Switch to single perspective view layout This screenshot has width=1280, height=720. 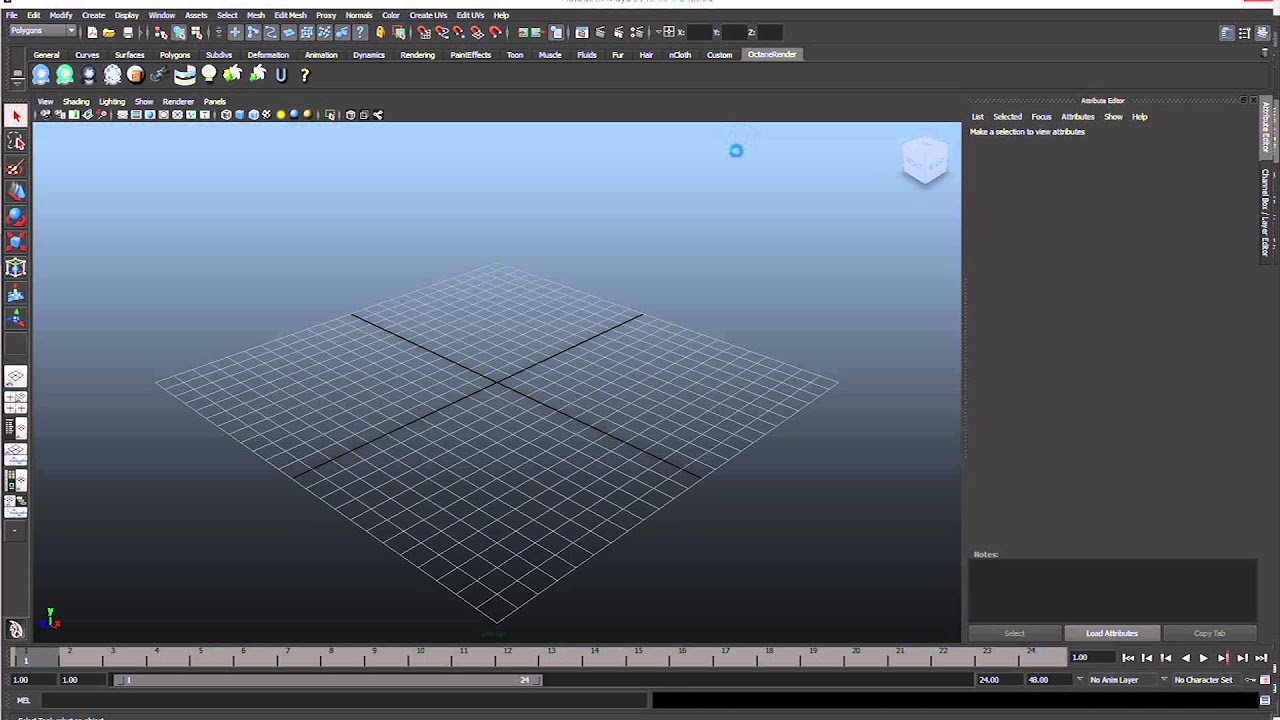click(x=16, y=377)
